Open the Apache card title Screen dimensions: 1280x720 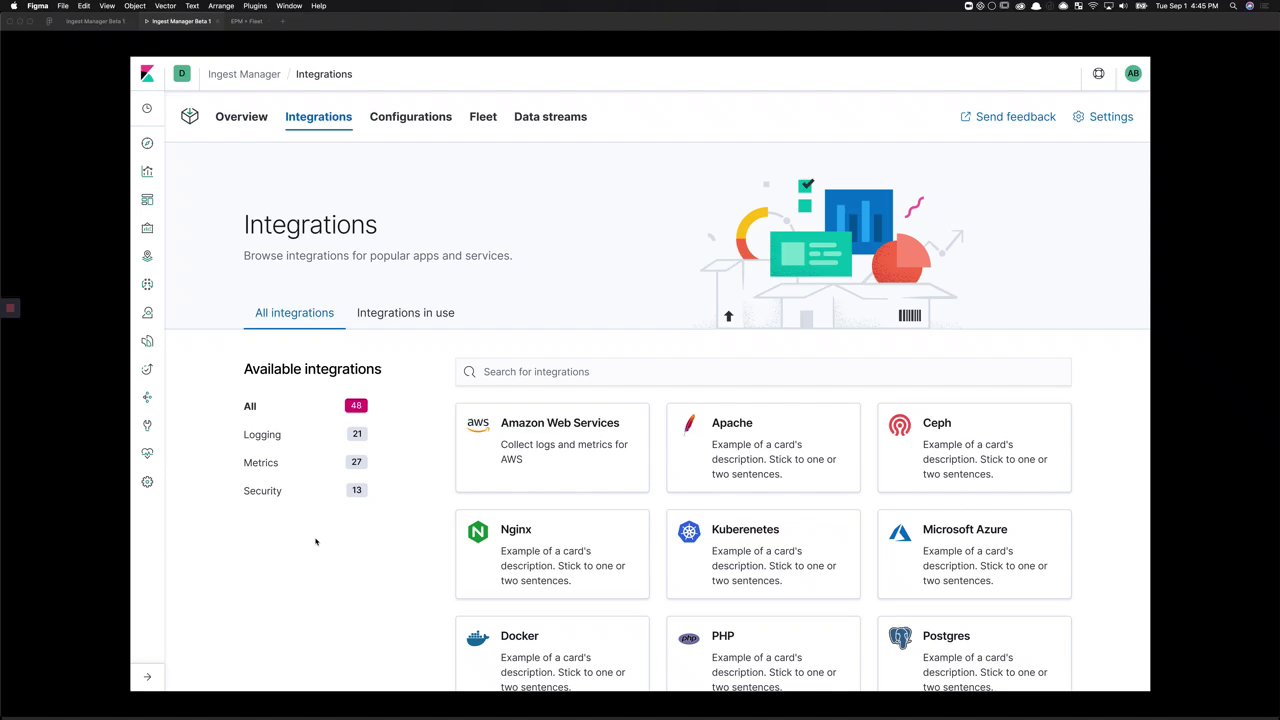pos(732,423)
